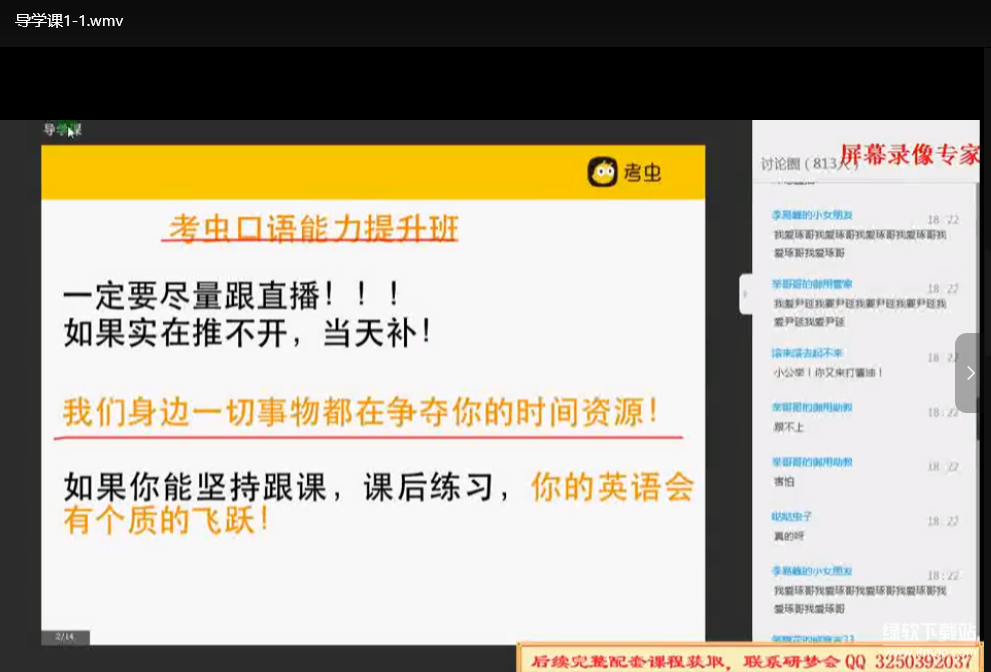This screenshot has height=672, width=991.
Task: Click the chat message 害怕
Action: (x=784, y=482)
